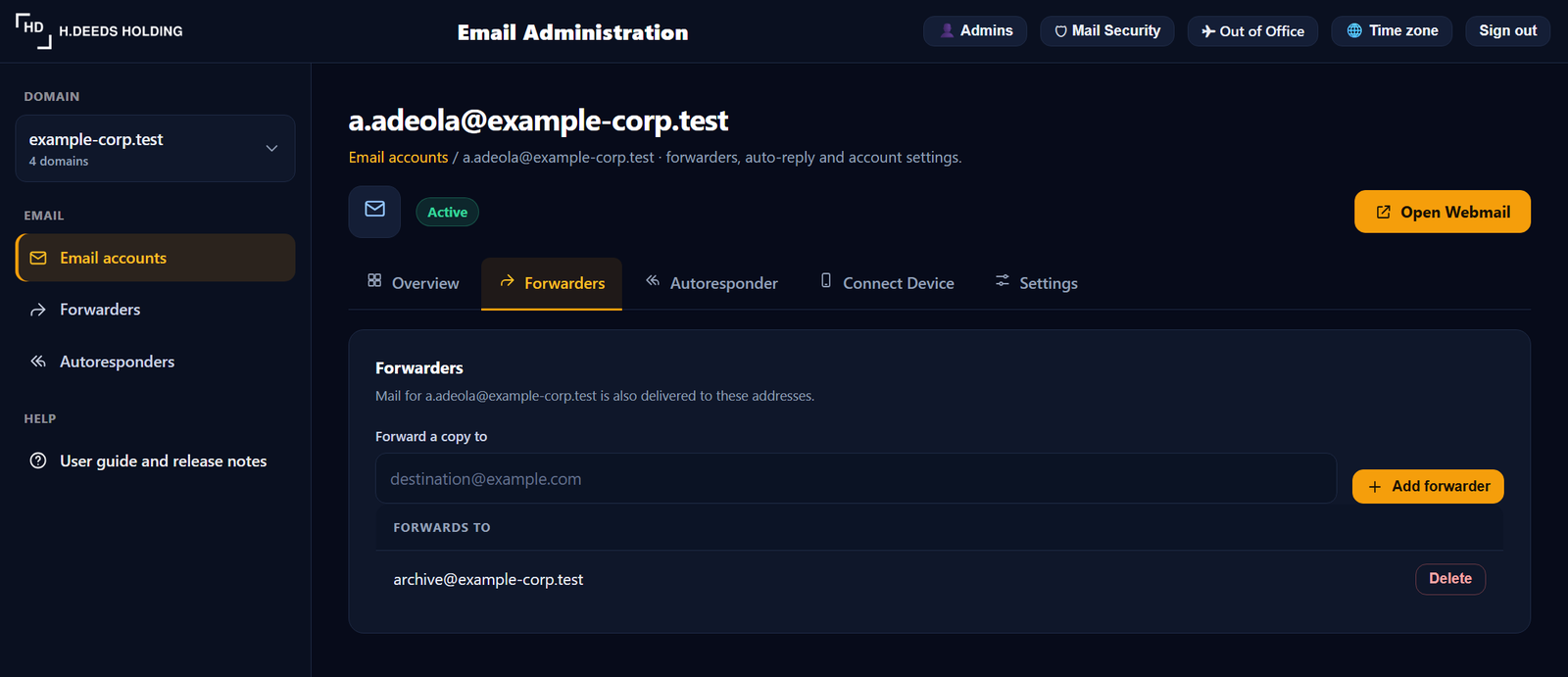The width and height of the screenshot is (1568, 677).
Task: Switch to the Autoresponder tab
Action: (x=711, y=283)
